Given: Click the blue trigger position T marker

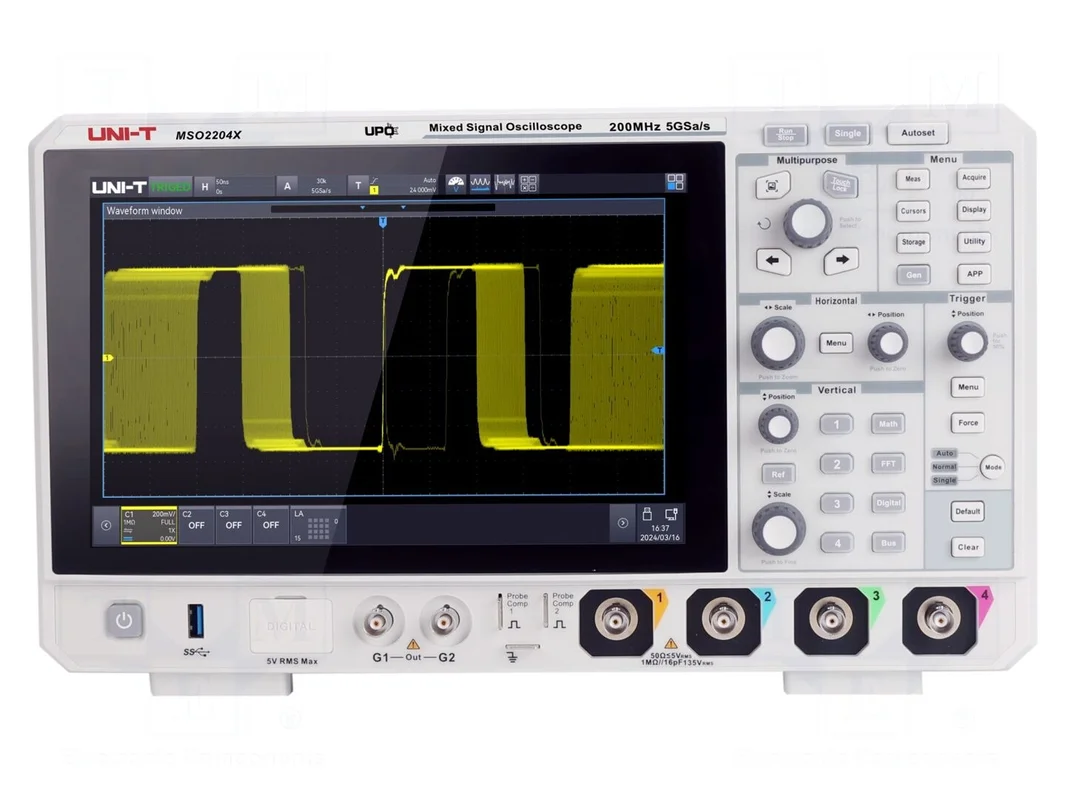Looking at the screenshot, I should point(383,222).
